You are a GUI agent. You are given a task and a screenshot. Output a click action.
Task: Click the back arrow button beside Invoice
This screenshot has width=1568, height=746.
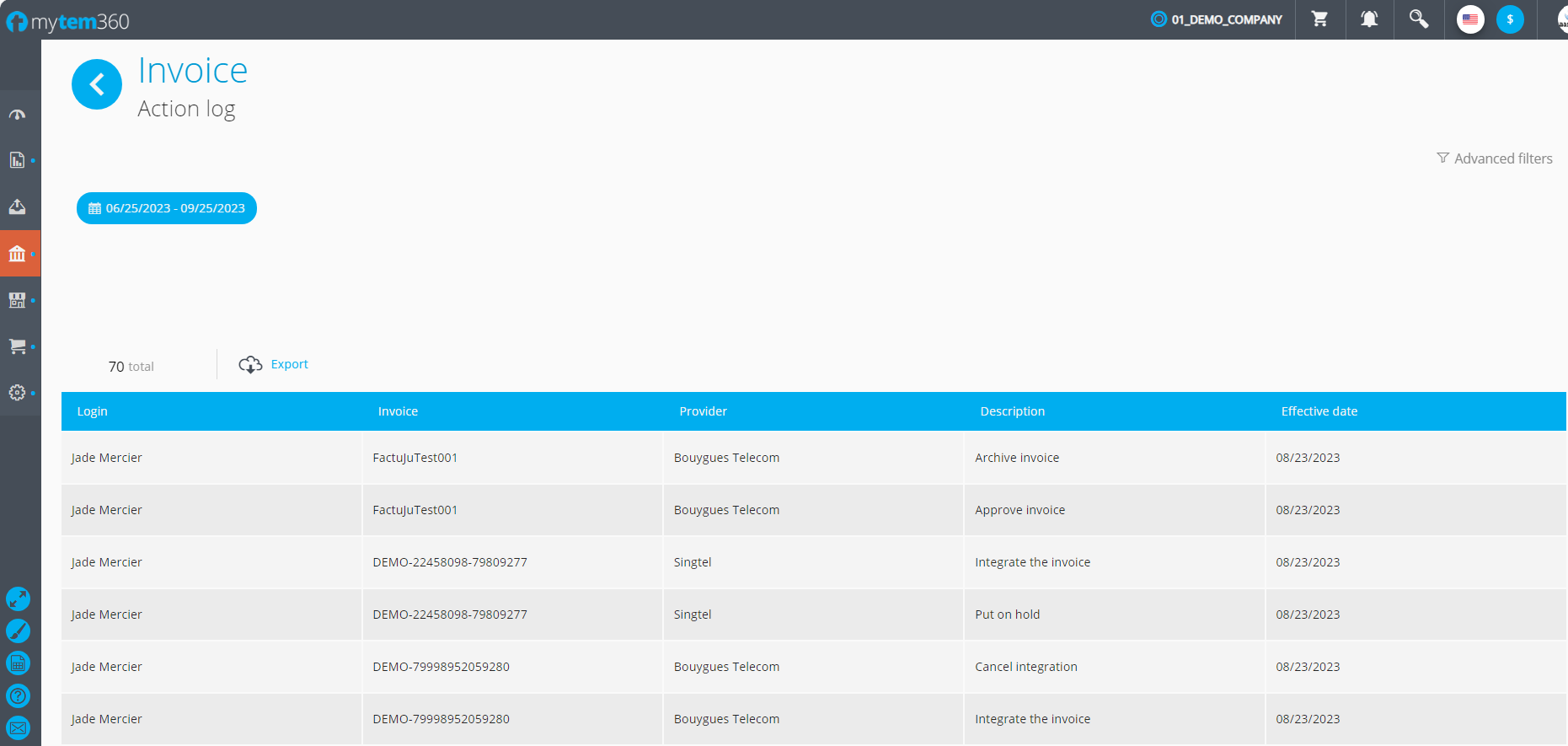click(x=97, y=84)
